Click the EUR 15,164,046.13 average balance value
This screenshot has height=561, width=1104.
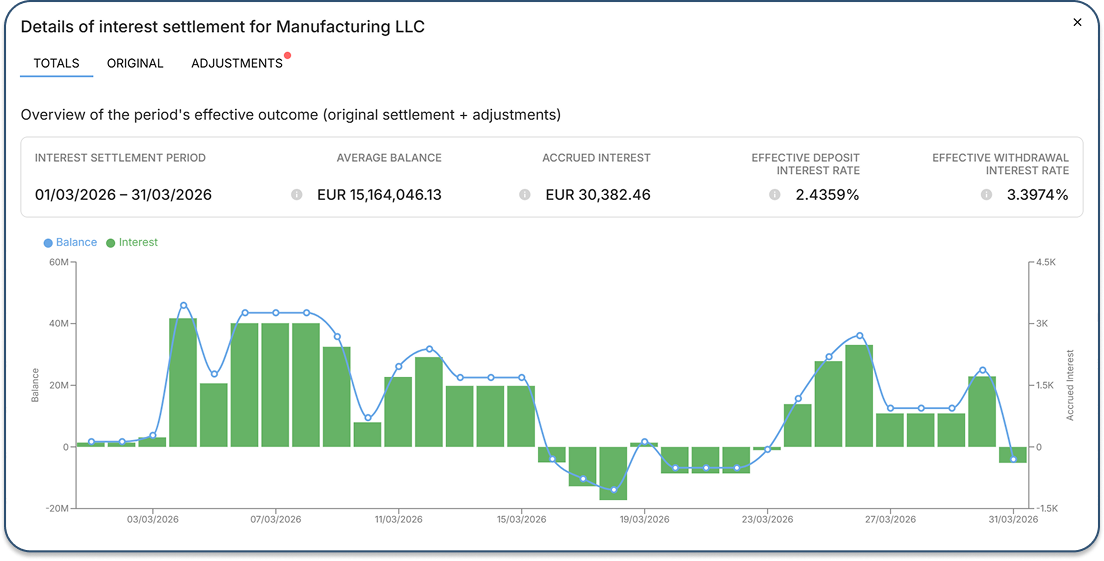pyautogui.click(x=380, y=195)
